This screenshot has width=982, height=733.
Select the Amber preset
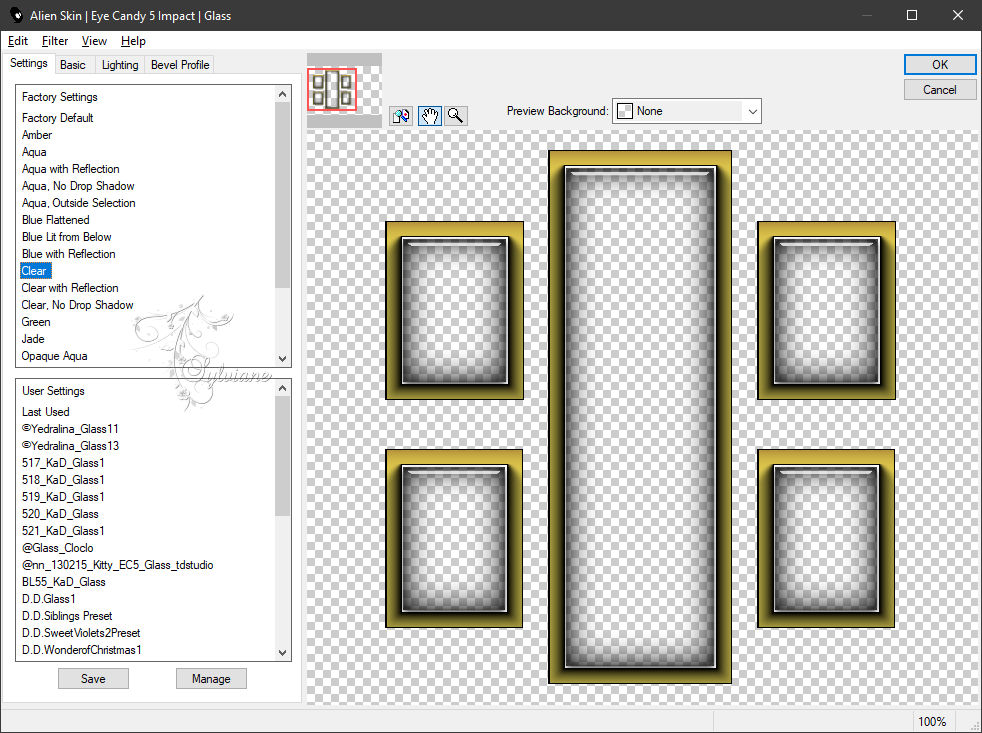(x=37, y=135)
